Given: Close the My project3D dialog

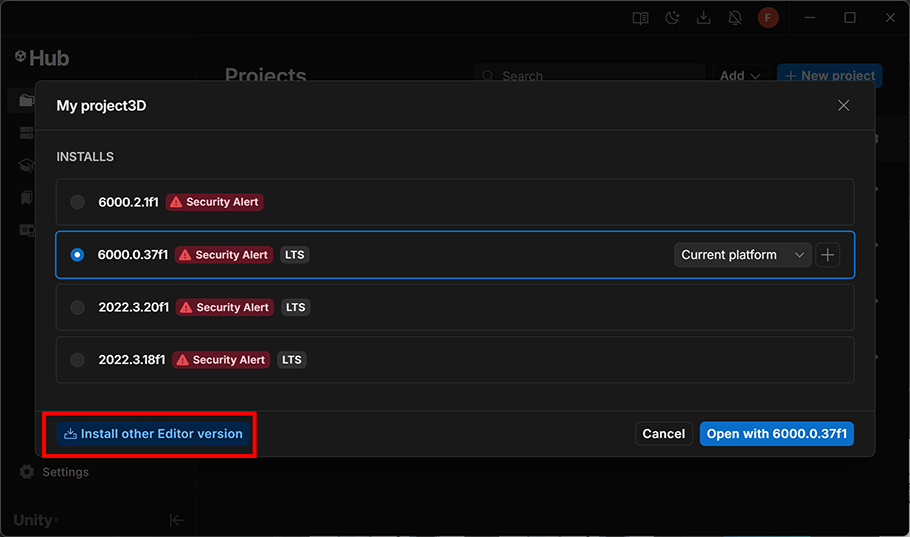Looking at the screenshot, I should (x=843, y=105).
